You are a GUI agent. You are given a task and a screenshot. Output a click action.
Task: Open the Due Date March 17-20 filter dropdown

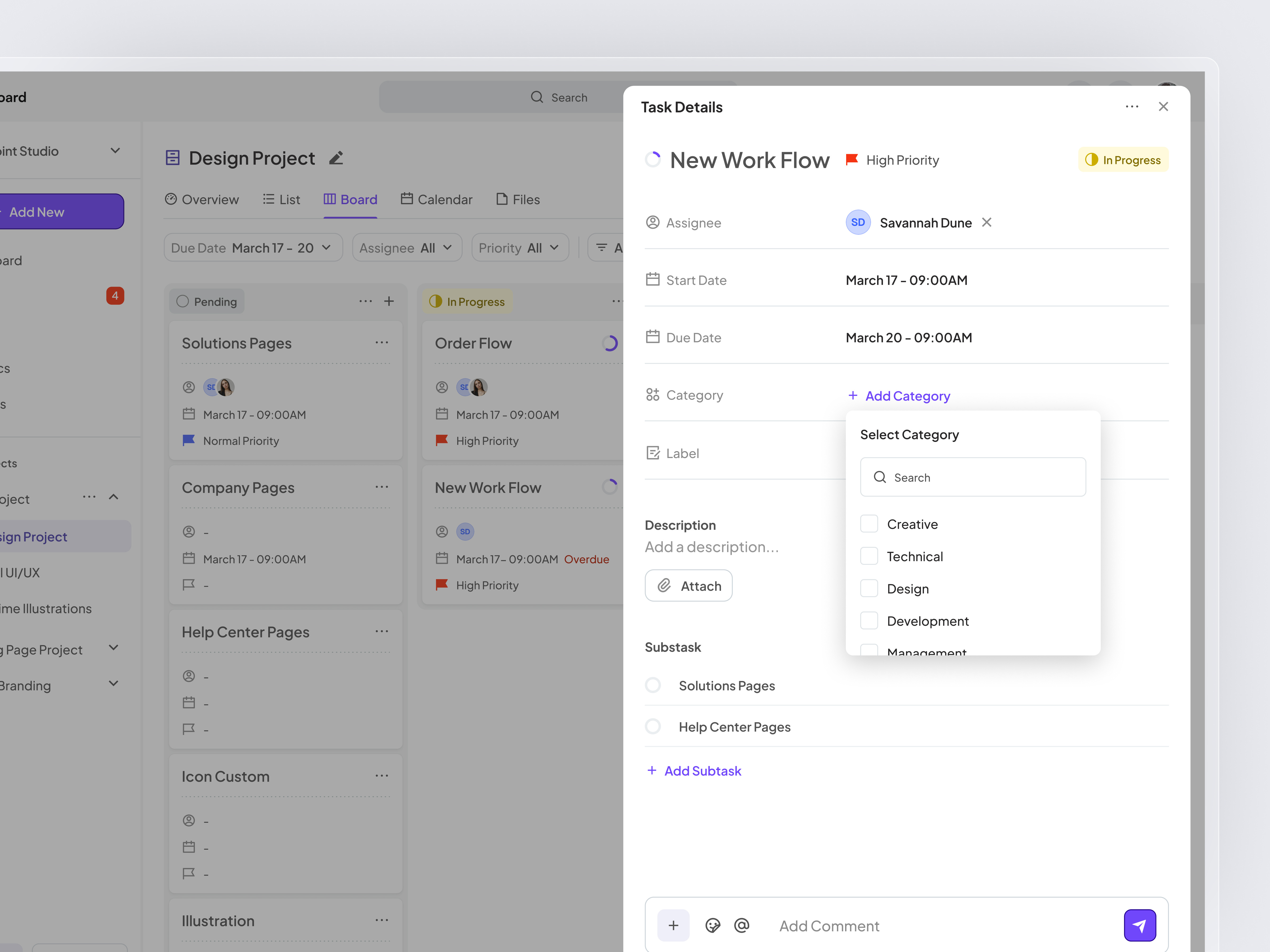[253, 247]
